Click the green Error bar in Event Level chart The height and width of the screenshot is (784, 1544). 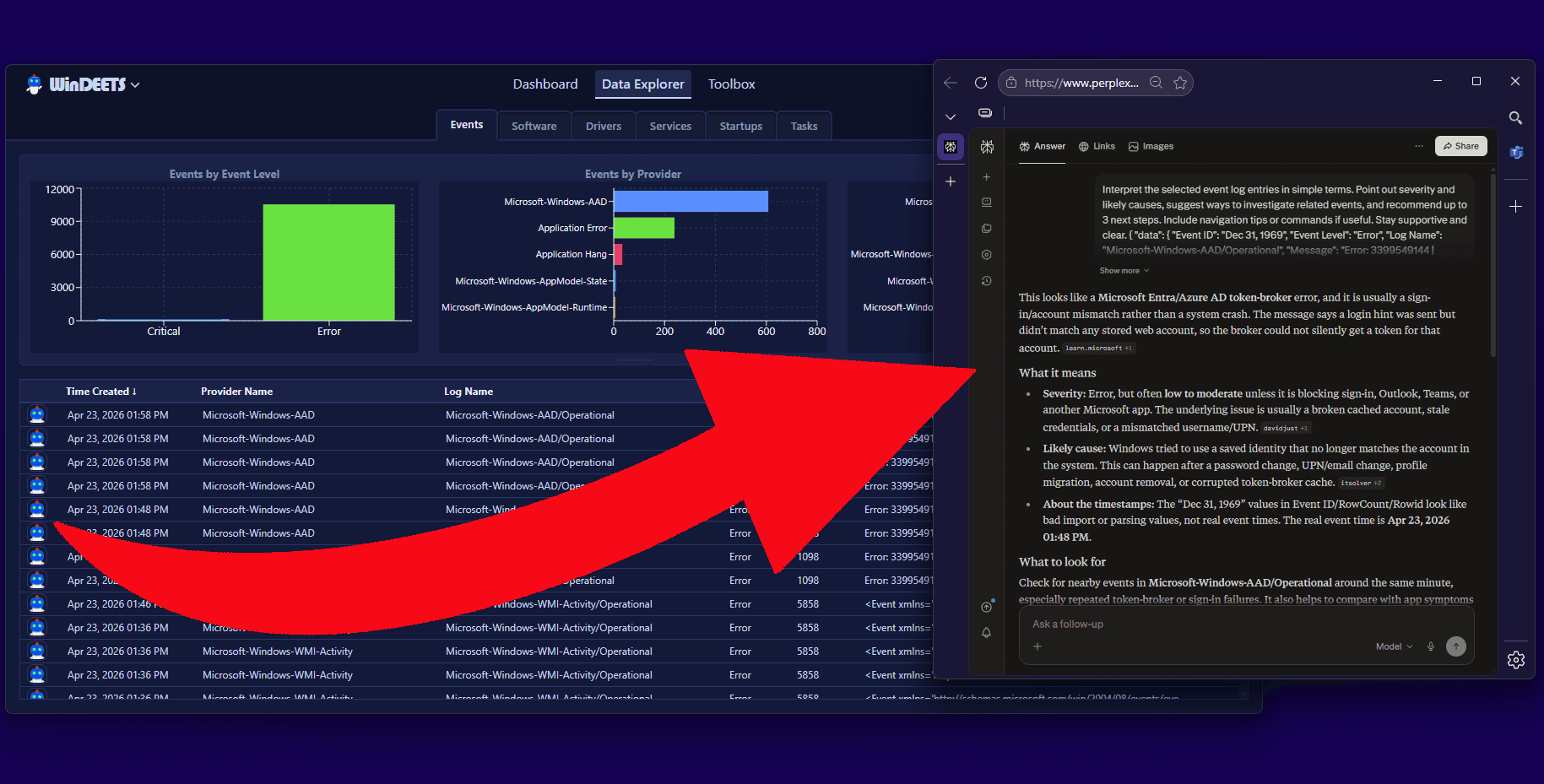[x=328, y=262]
